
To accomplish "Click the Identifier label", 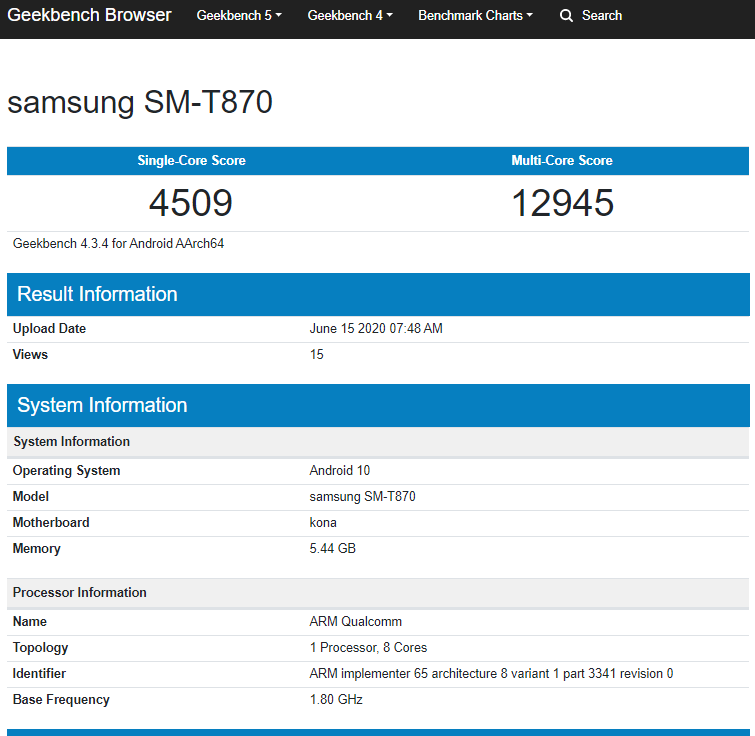I will [x=39, y=673].
